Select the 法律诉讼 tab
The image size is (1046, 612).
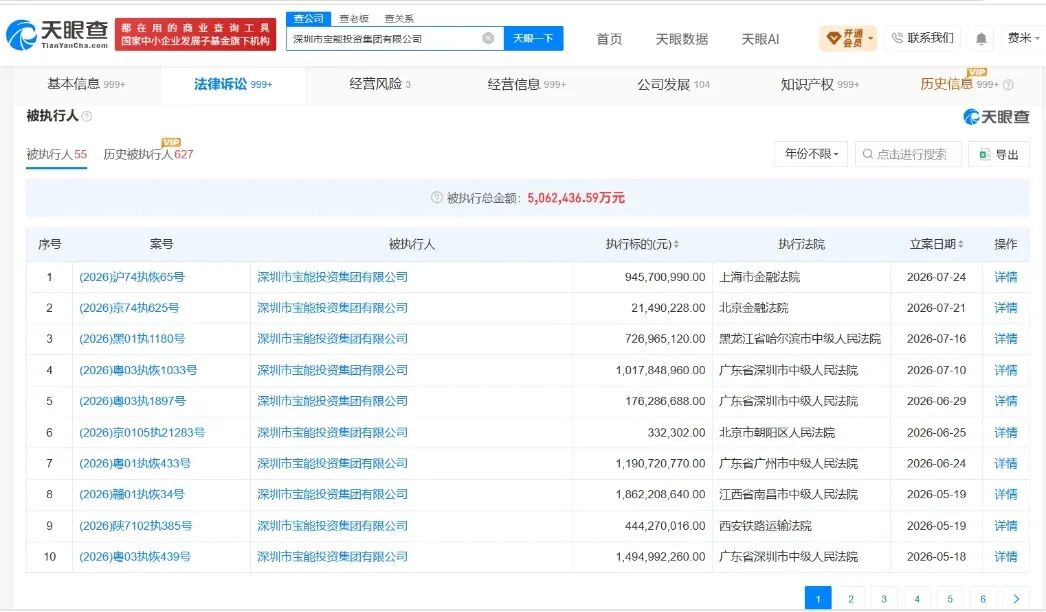pos(233,84)
